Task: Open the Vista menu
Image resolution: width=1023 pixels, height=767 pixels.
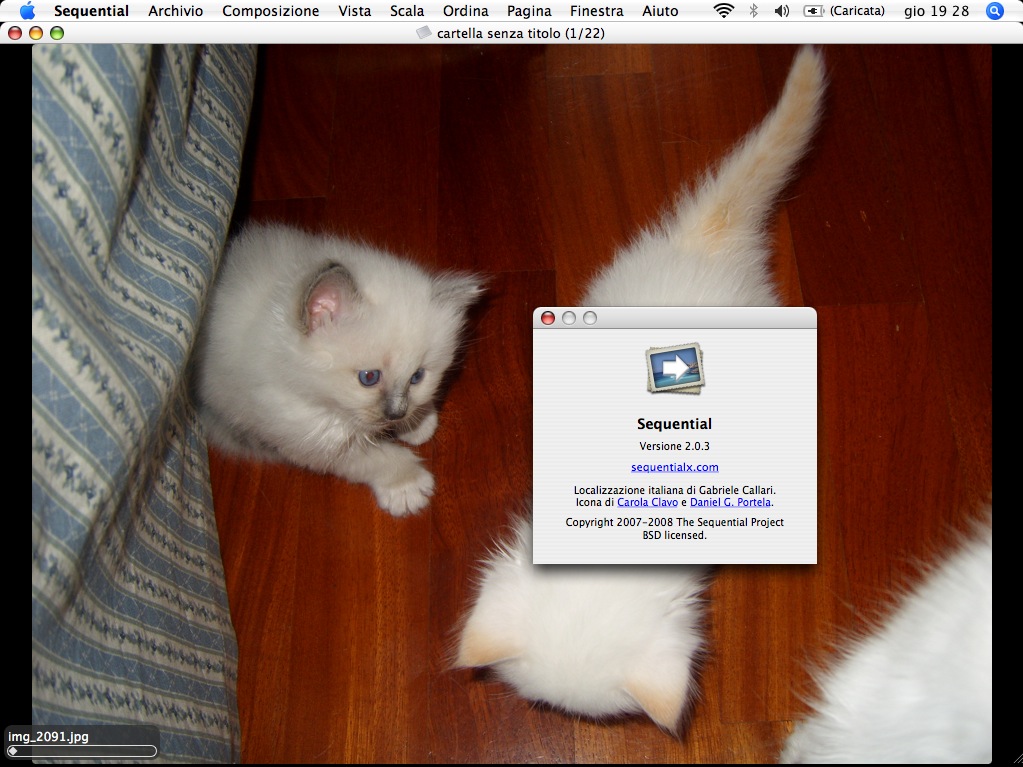Action: tap(355, 11)
